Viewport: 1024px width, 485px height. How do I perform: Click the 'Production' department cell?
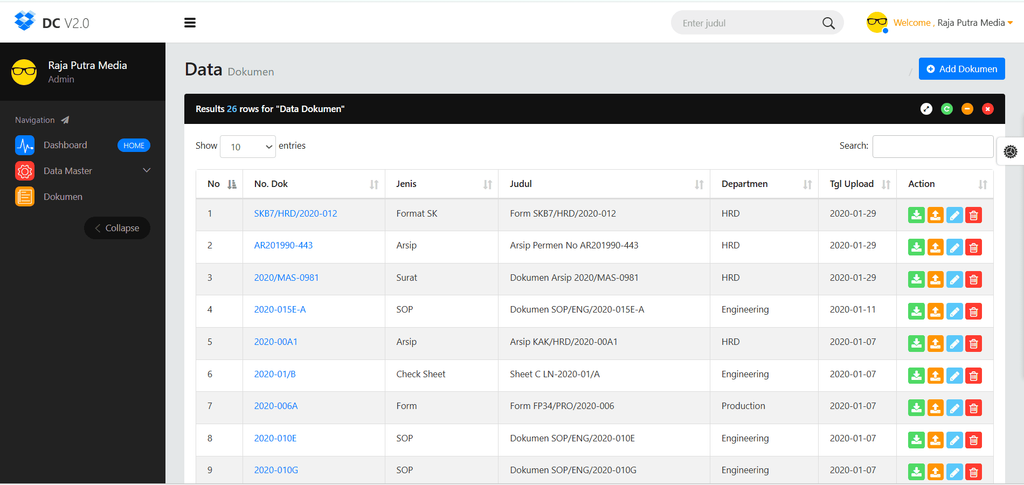pyautogui.click(x=743, y=406)
